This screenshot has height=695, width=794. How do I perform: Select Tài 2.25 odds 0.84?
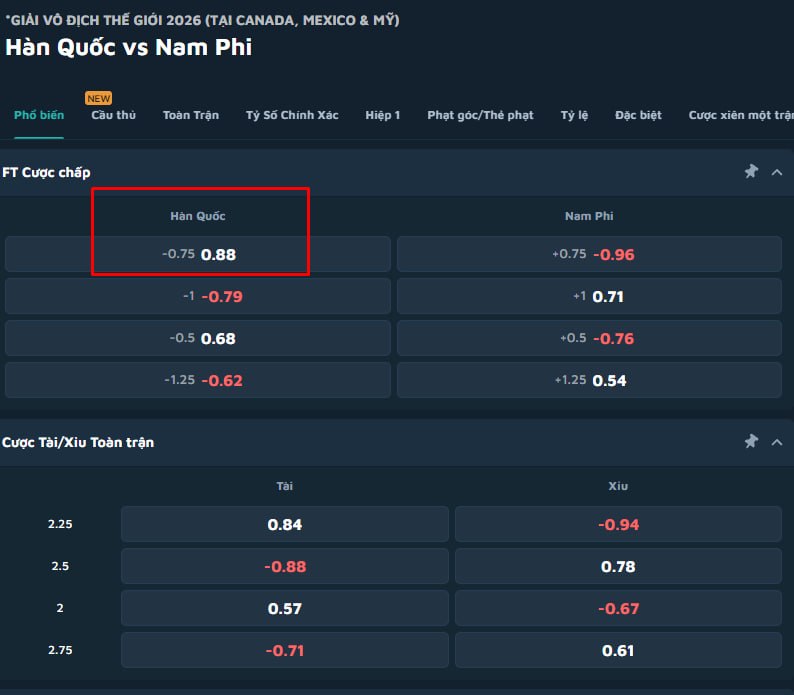(x=285, y=524)
